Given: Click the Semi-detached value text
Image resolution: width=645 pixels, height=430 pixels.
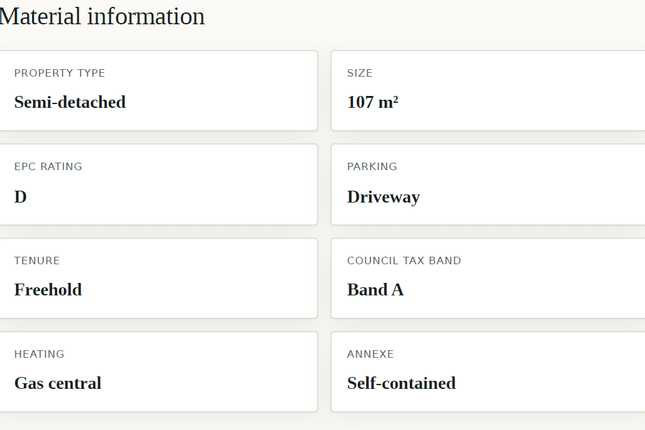Looking at the screenshot, I should pyautogui.click(x=70, y=102).
